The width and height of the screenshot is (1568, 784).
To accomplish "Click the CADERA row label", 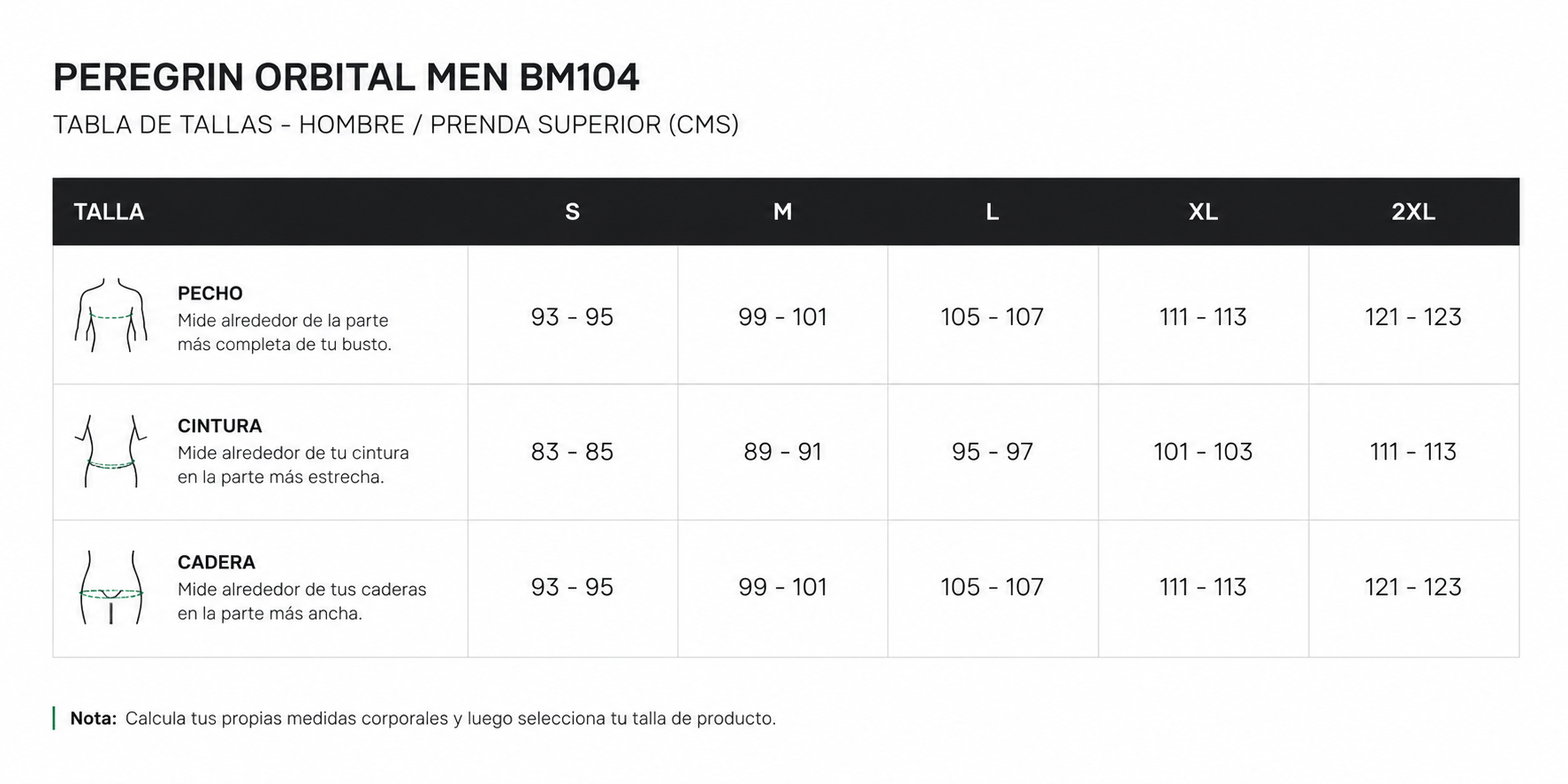I will [x=216, y=562].
